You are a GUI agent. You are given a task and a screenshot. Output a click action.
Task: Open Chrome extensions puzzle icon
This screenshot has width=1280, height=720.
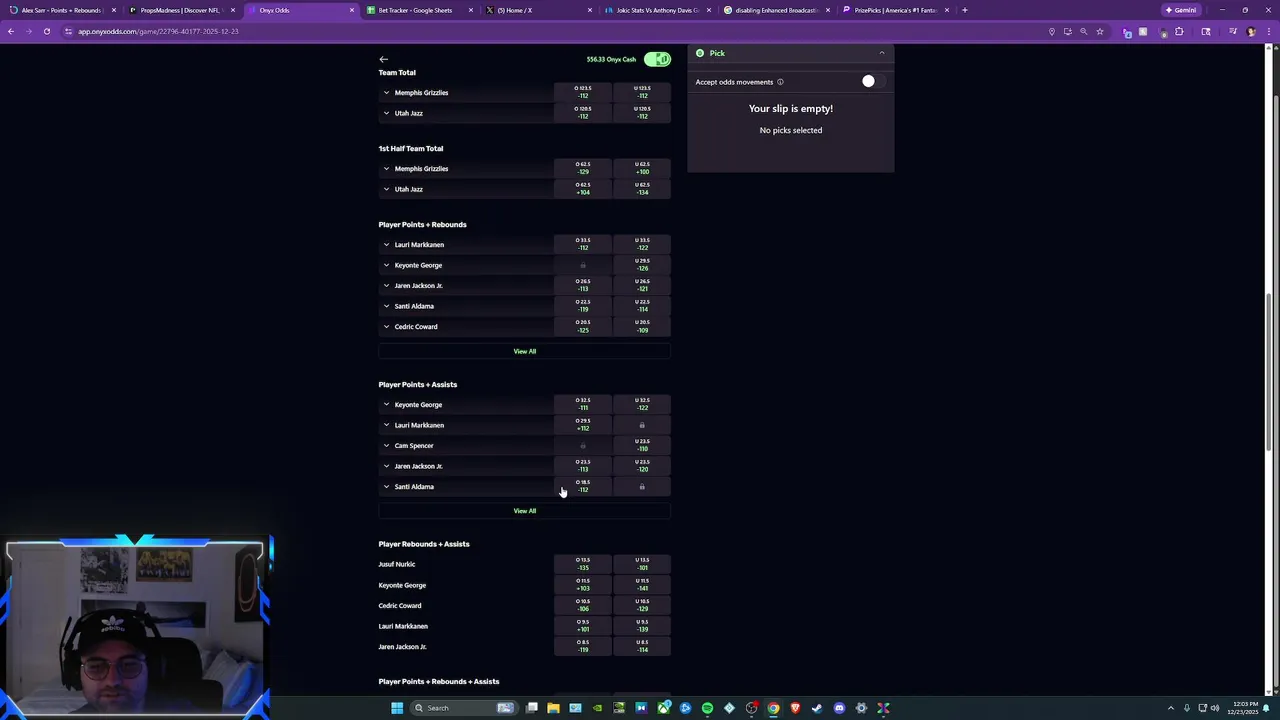(1179, 31)
